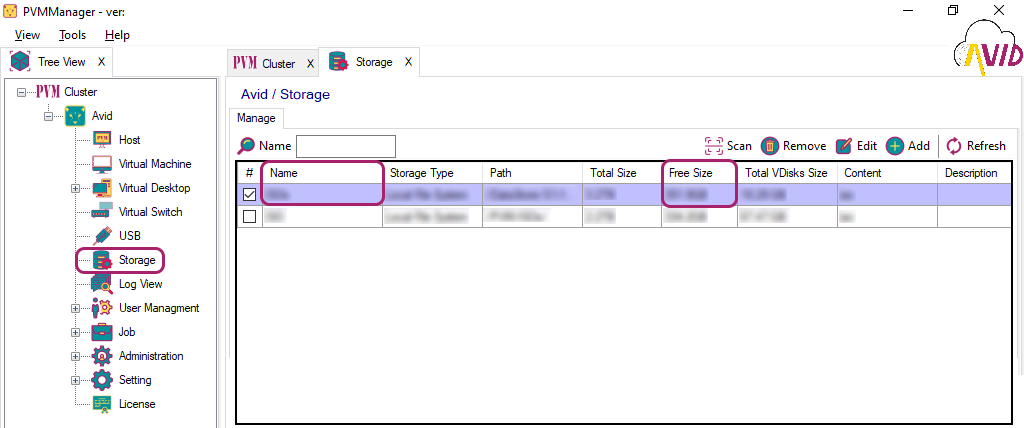The height and width of the screenshot is (428, 1024).
Task: Click the Setting gear icon
Action: 103,380
